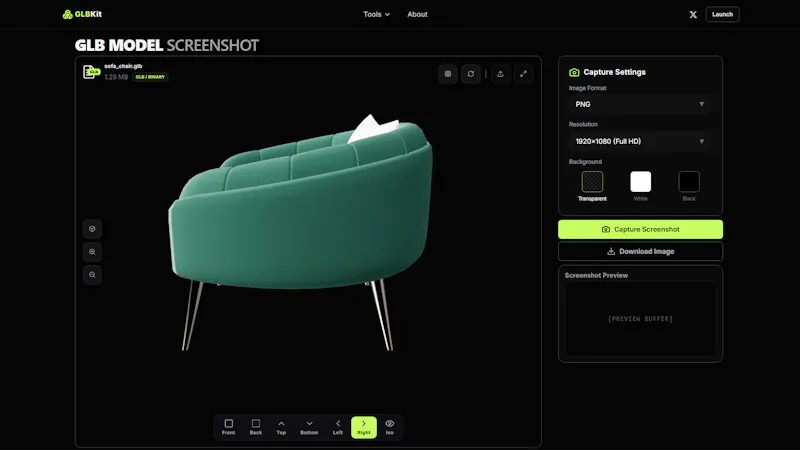800x450 pixels.
Task: Click the sofa_chair.glb file name
Action: [x=123, y=66]
